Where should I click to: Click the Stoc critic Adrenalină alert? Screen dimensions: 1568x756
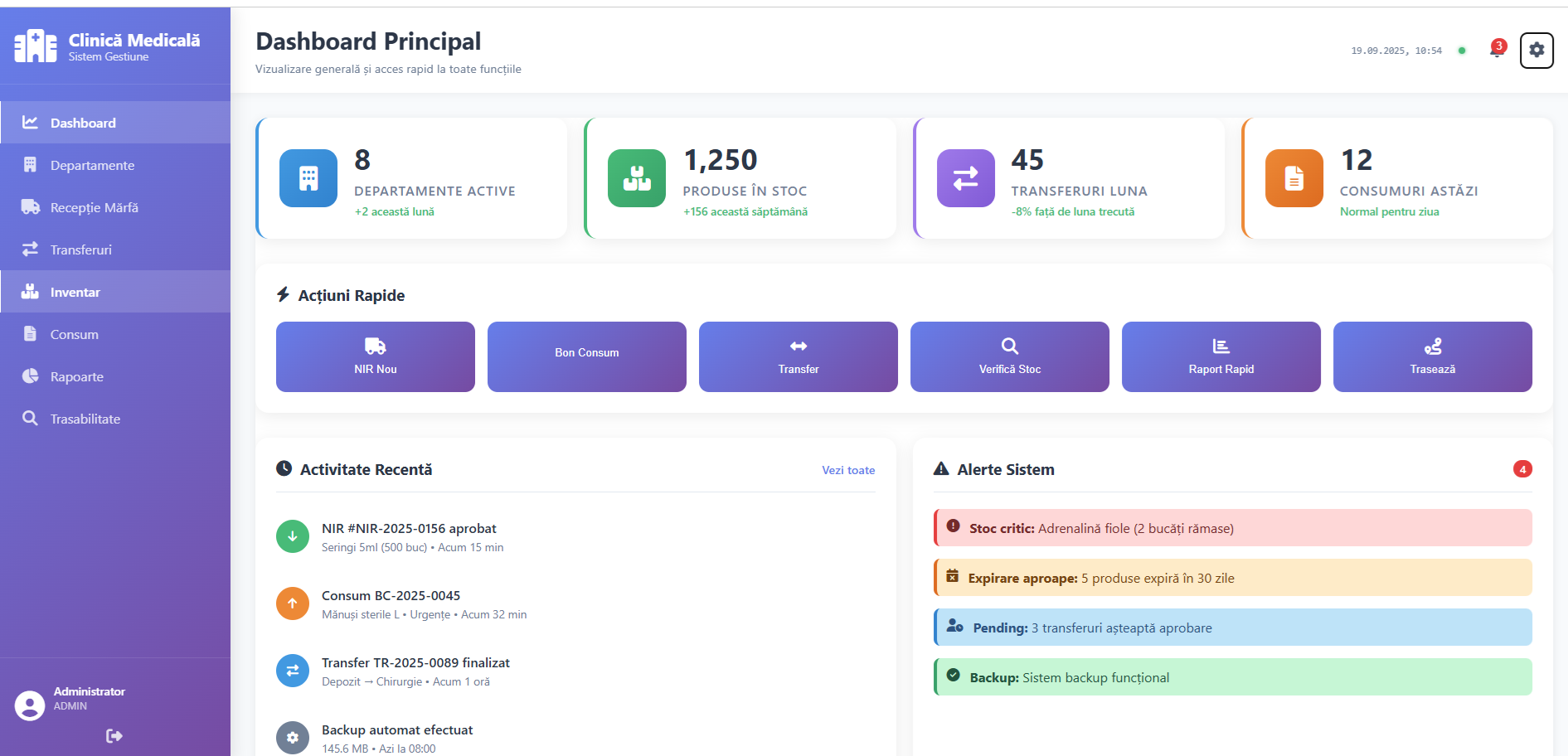pyautogui.click(x=1232, y=527)
